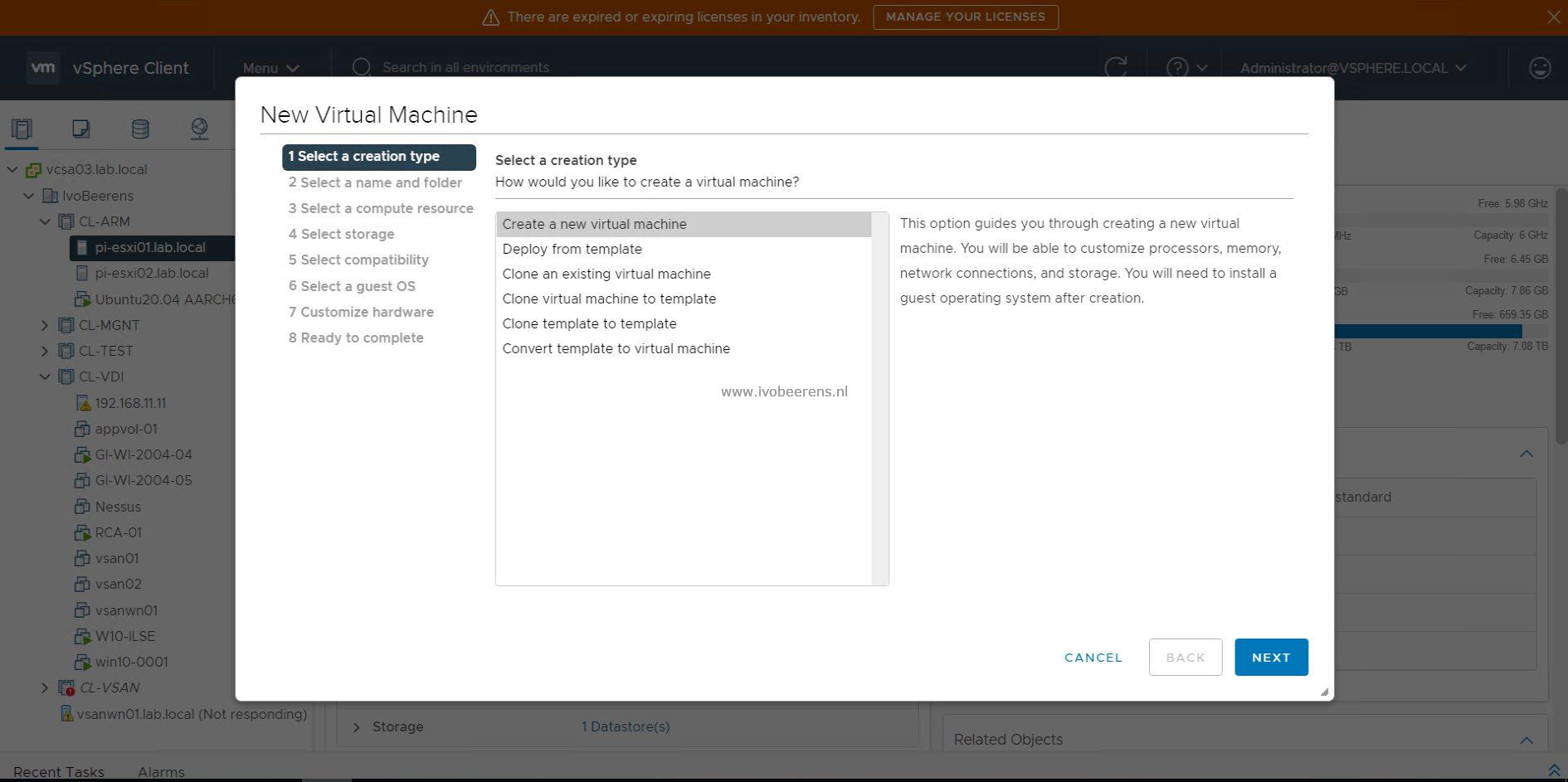The width and height of the screenshot is (1568, 782).
Task: Click step '1 Select a creation type'
Action: 379,157
